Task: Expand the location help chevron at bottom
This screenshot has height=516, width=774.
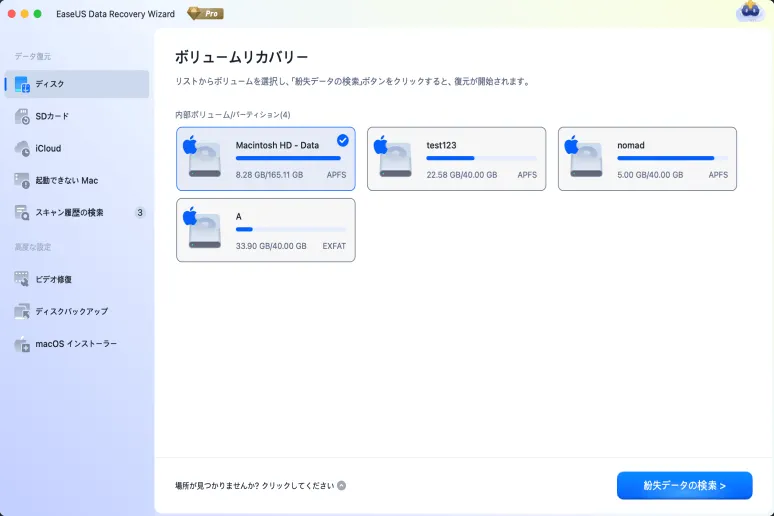Action: (342, 486)
